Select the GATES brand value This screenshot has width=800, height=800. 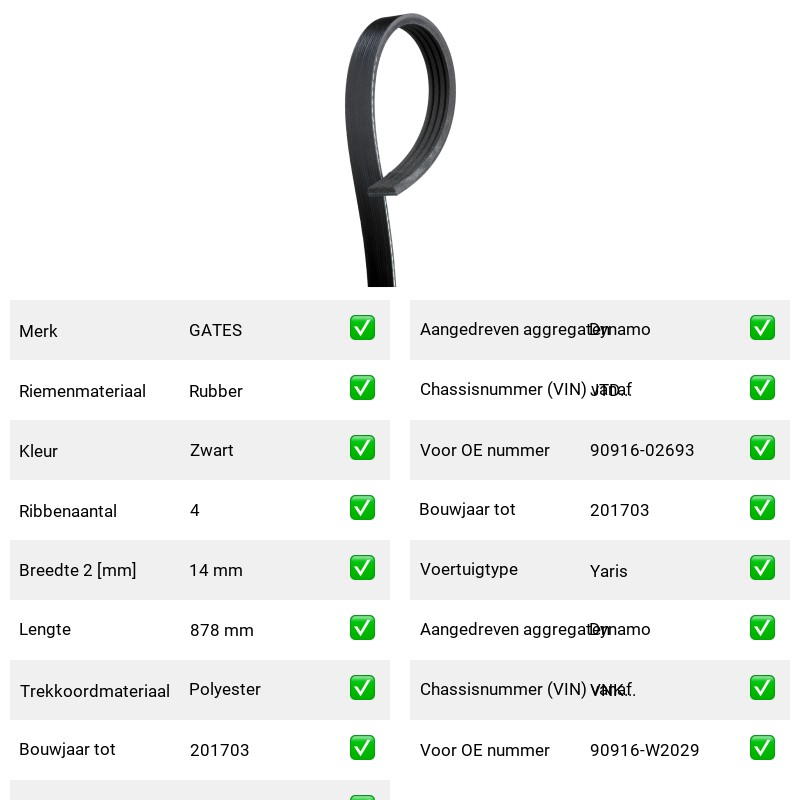[x=215, y=330]
